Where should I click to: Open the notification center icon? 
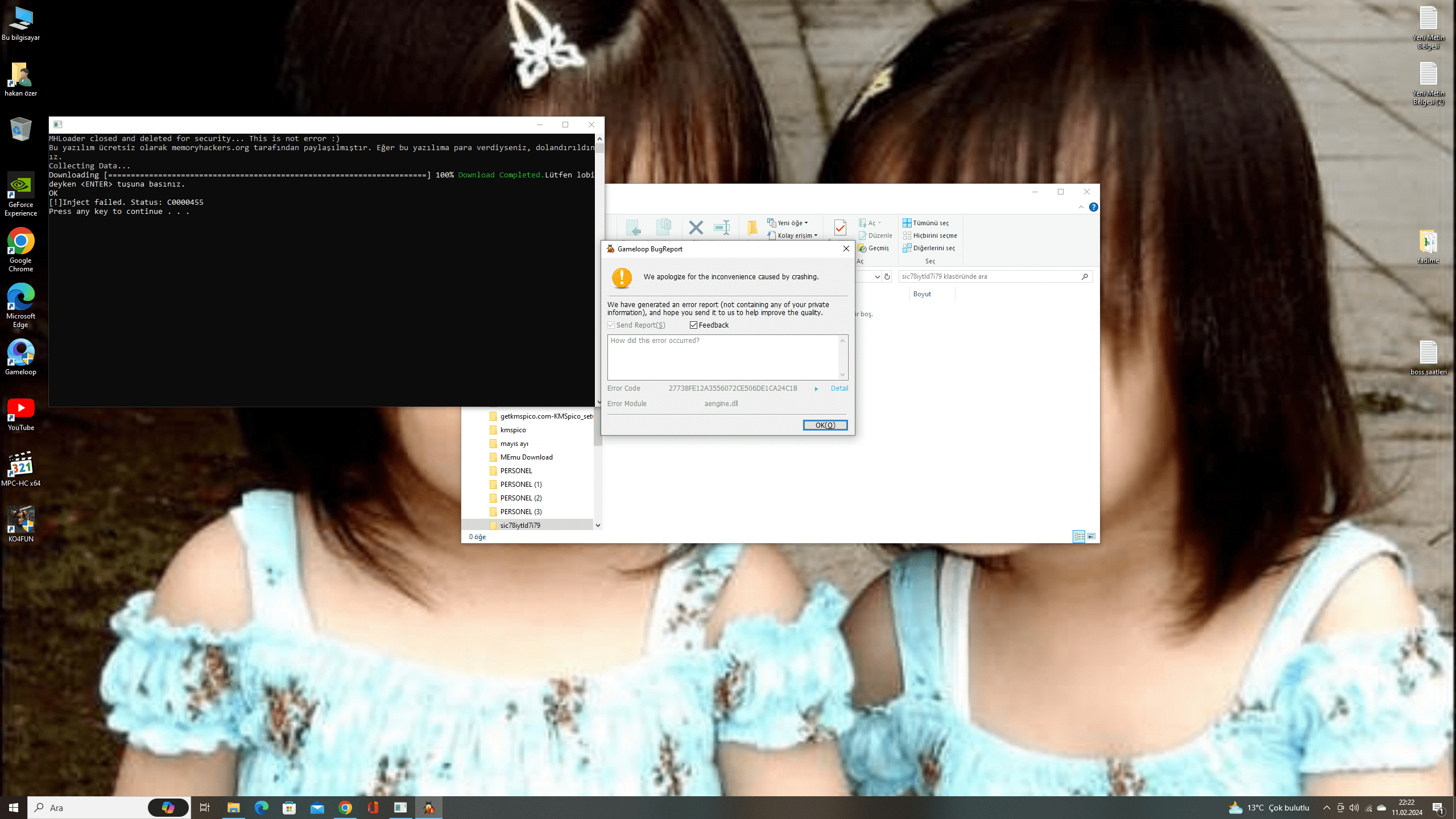pyautogui.click(x=1438, y=808)
